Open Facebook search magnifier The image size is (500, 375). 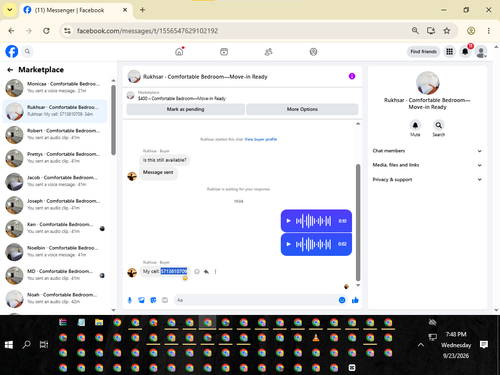click(x=27, y=52)
